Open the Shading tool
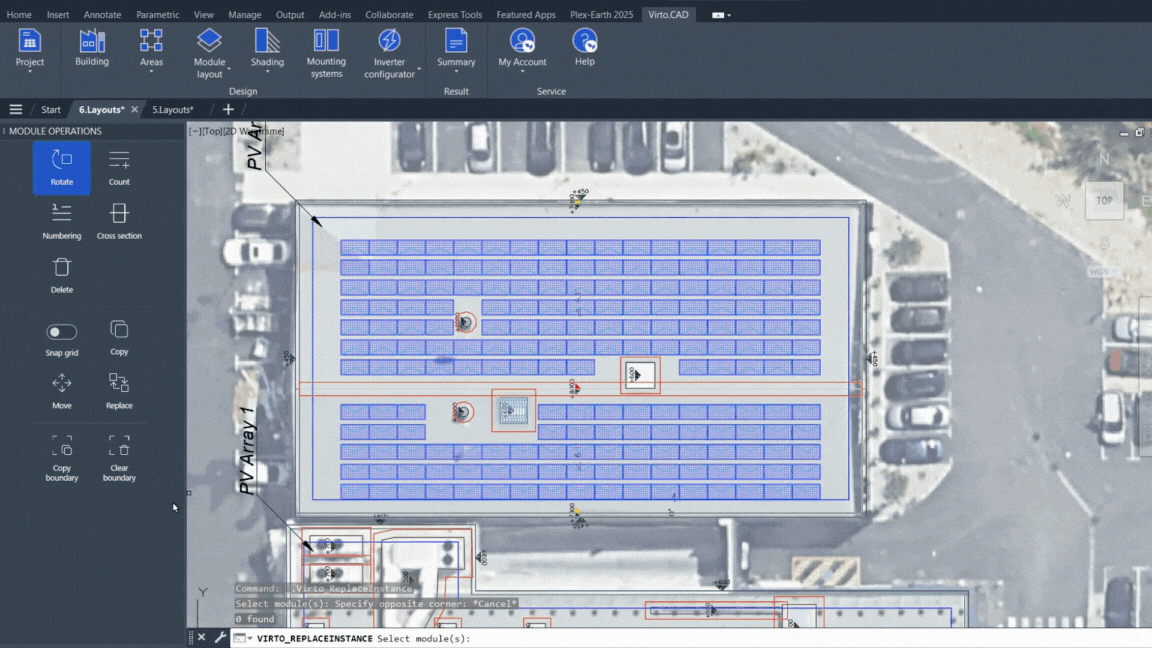Image resolution: width=1152 pixels, height=648 pixels. click(267, 48)
